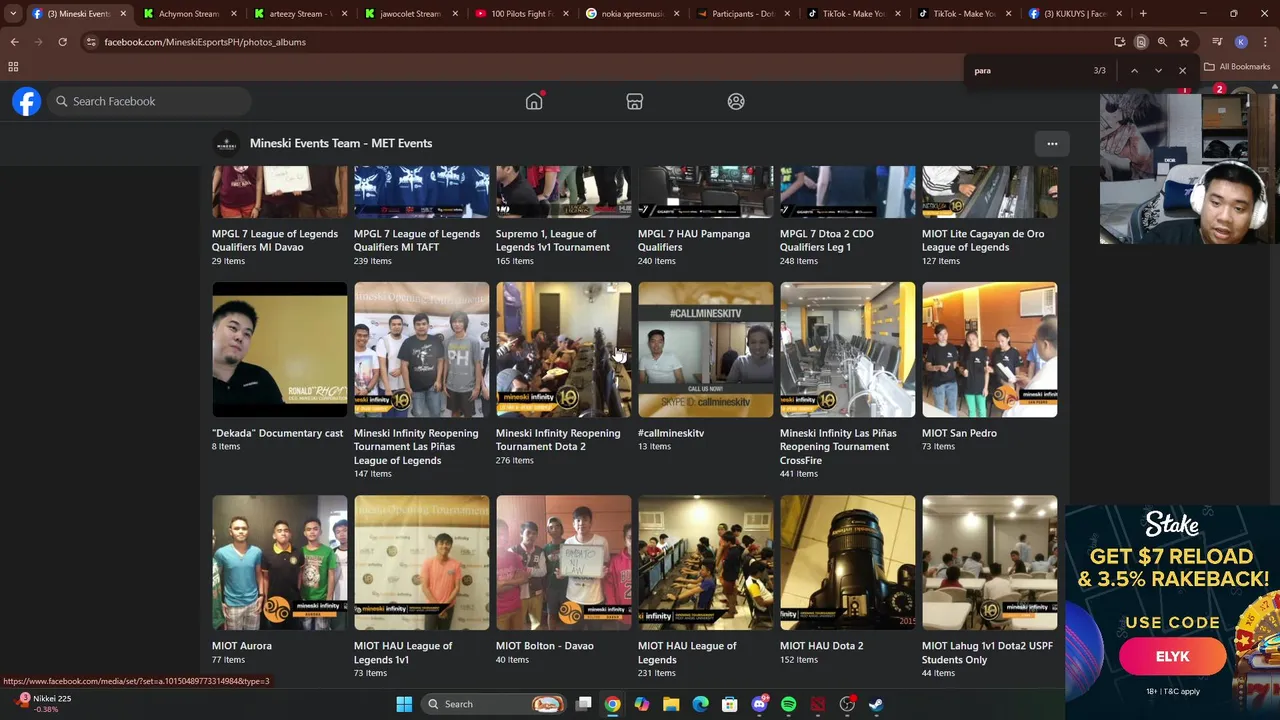Open MIOT Bolton - Davao album thumbnail
Viewport: 1280px width, 720px height.
click(x=564, y=562)
